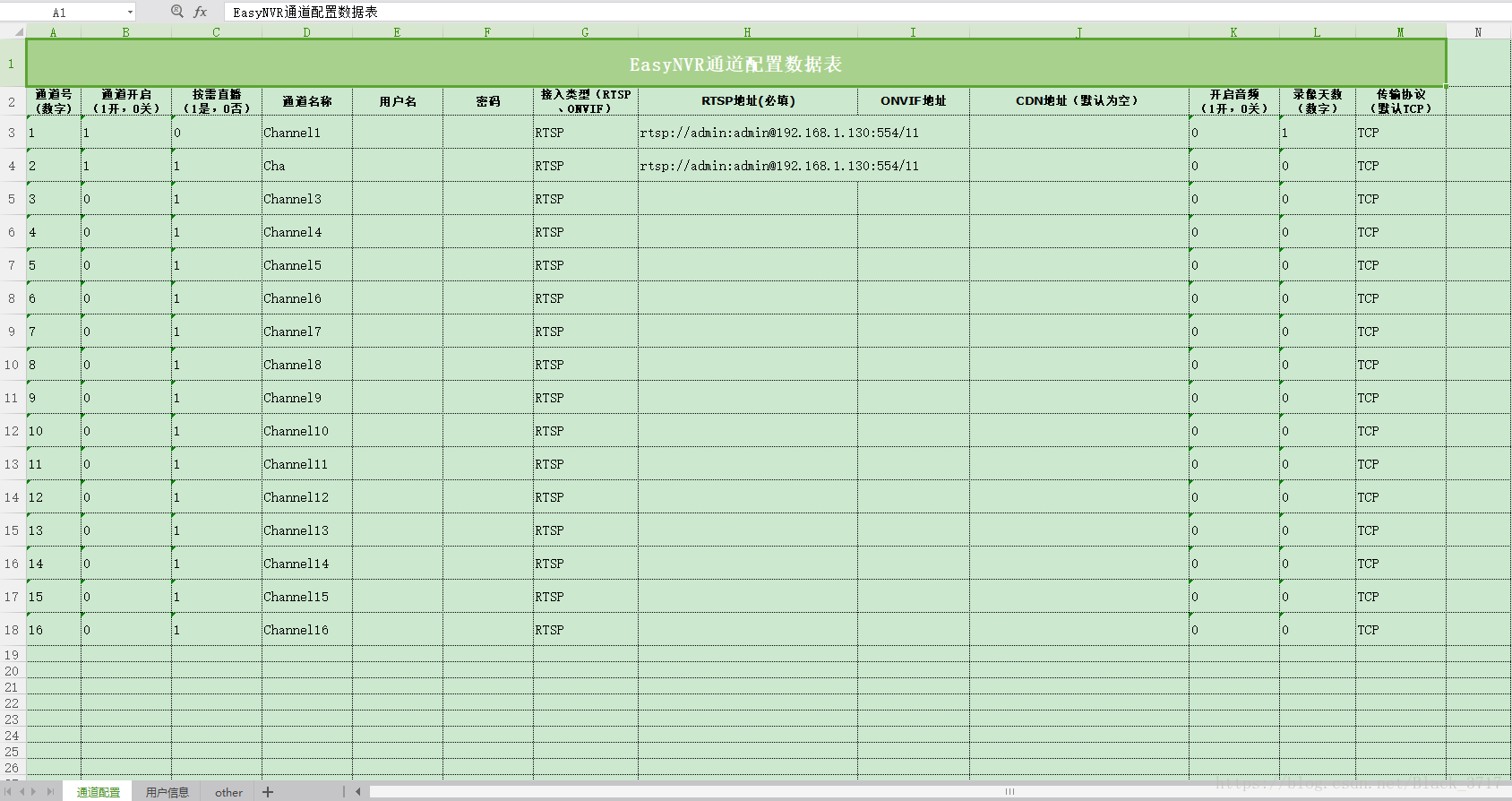Select the cell containing Cha

pos(307,166)
